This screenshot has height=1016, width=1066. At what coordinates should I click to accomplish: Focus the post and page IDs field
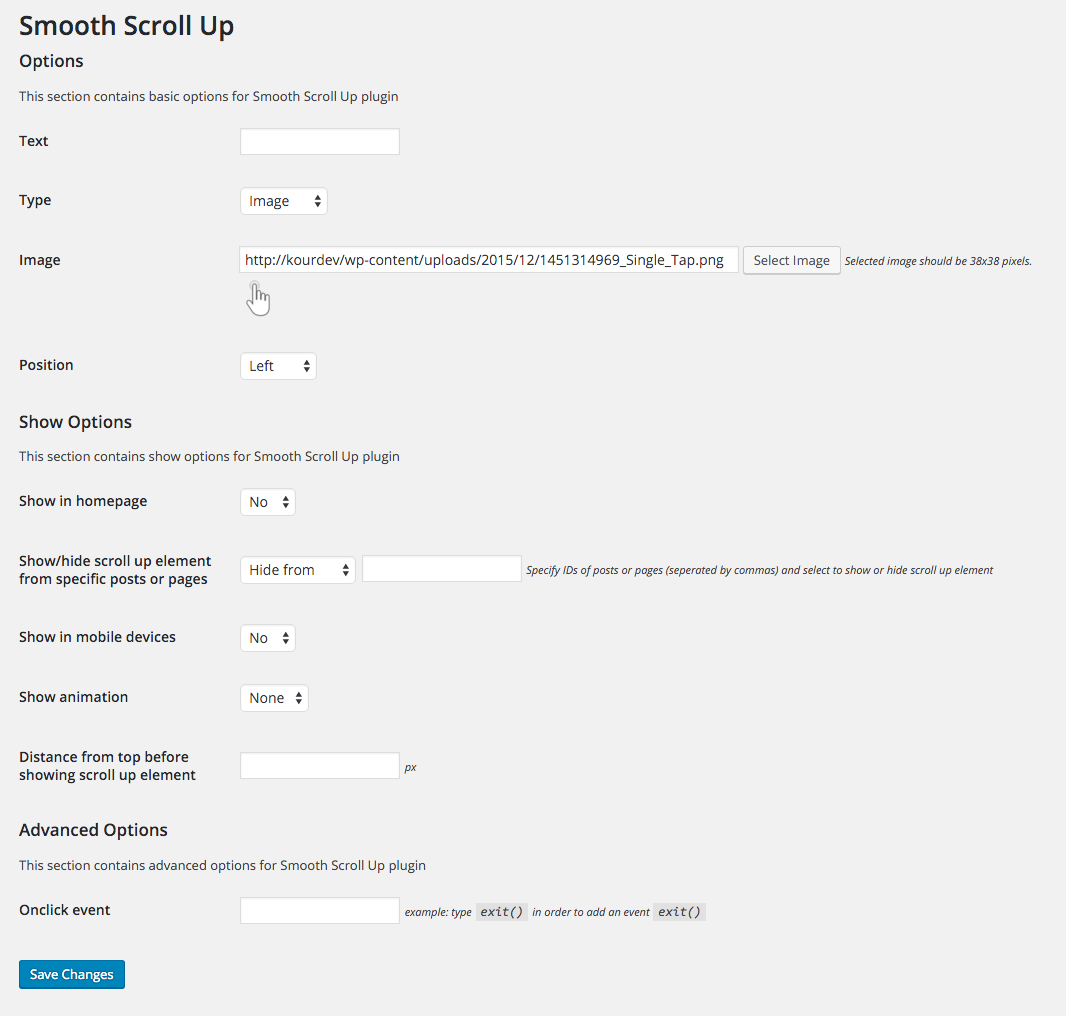tap(442, 569)
